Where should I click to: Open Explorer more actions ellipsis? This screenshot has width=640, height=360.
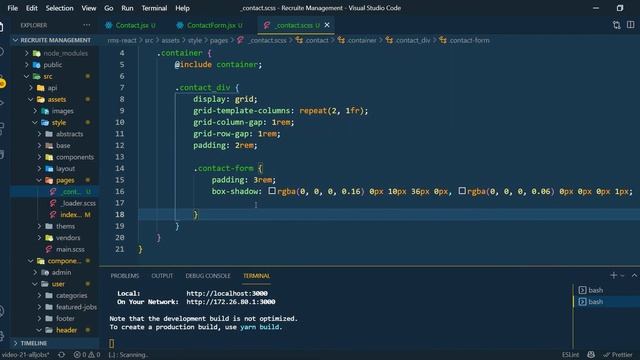(87, 25)
